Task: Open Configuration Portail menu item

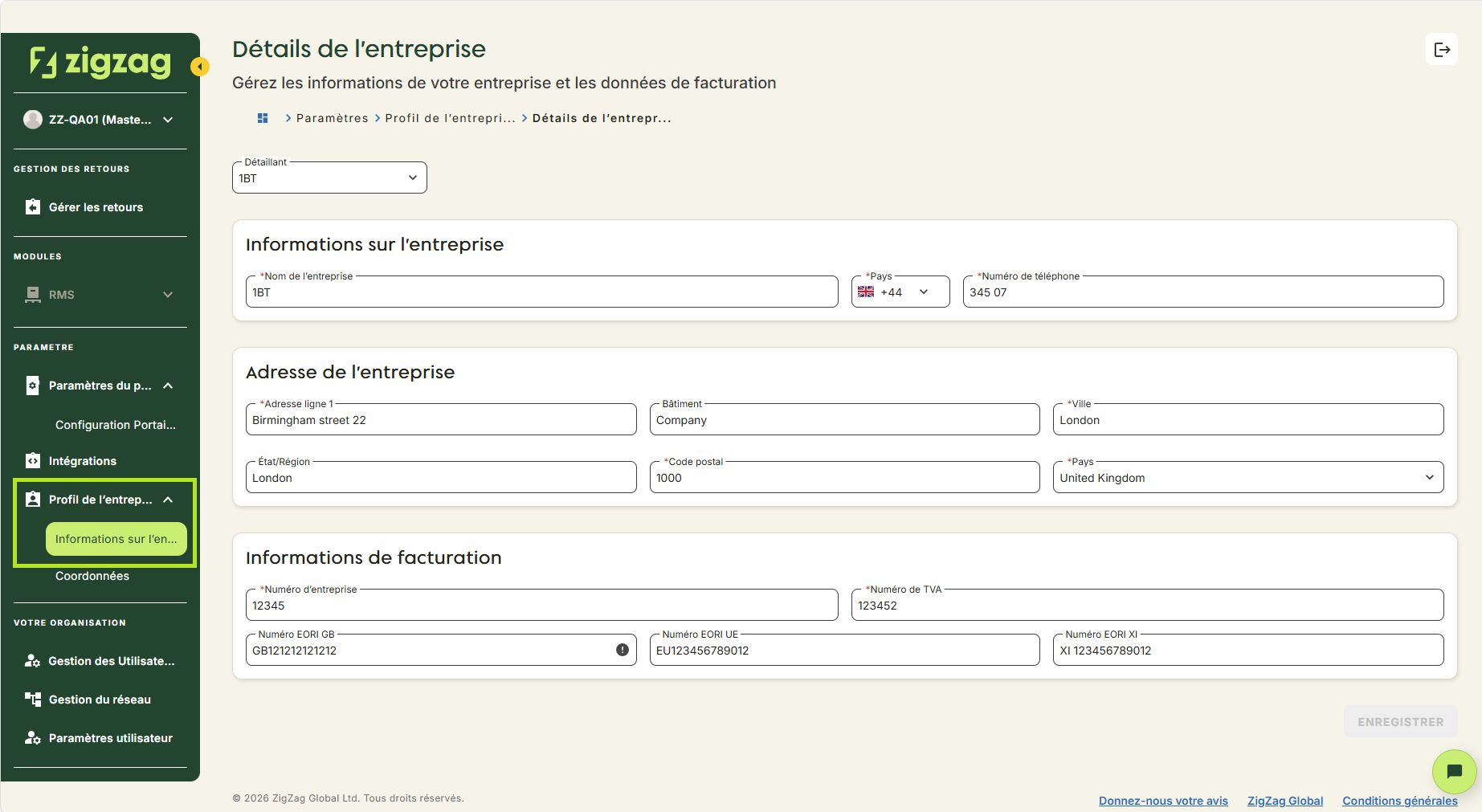Action: [x=116, y=425]
